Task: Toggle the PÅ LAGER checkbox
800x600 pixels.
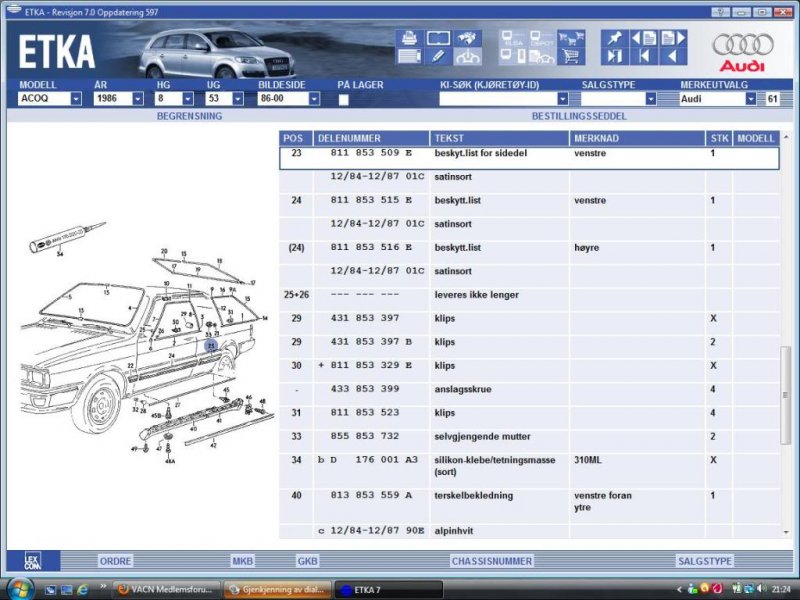Action: coord(343,100)
